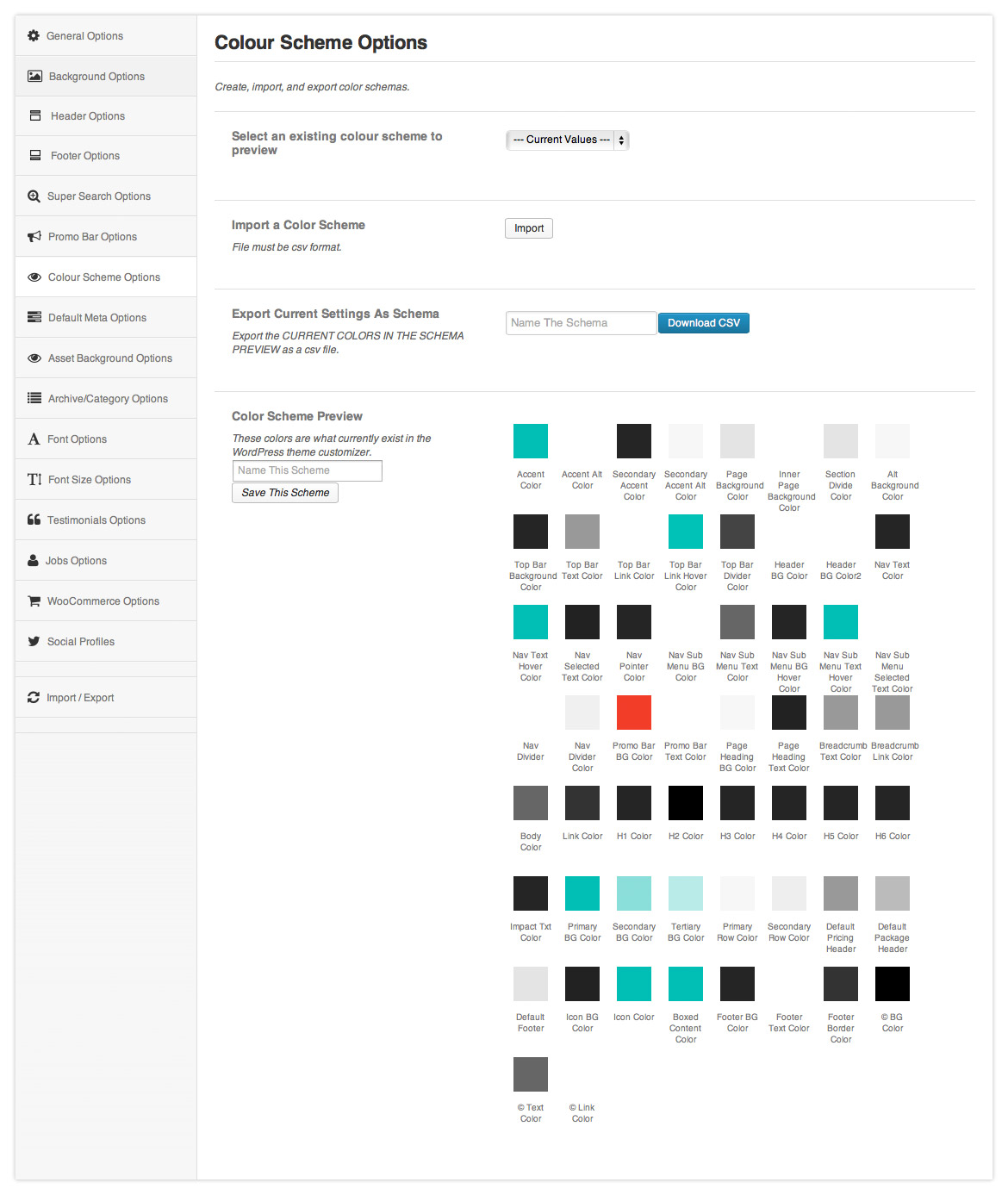The image size is (1008, 1195).
Task: Go to Header Options in the sidebar
Action: [x=87, y=116]
